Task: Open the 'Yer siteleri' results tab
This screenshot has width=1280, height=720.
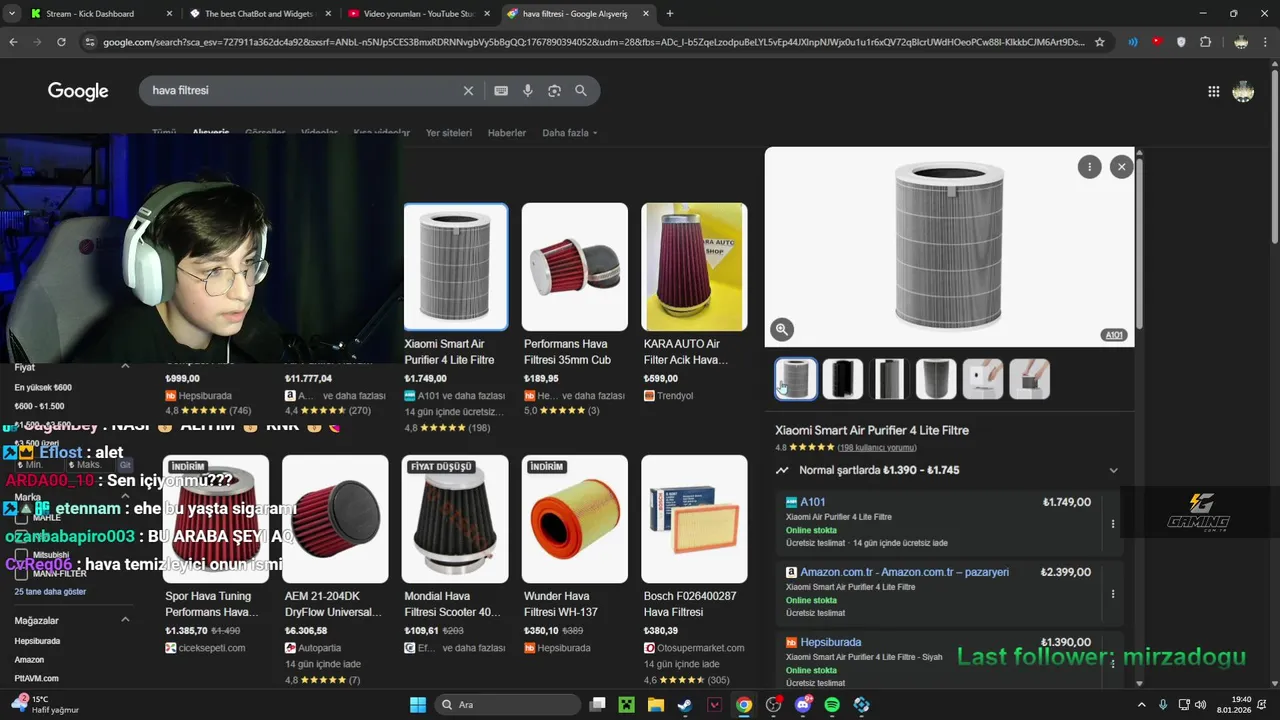Action: 449,133
